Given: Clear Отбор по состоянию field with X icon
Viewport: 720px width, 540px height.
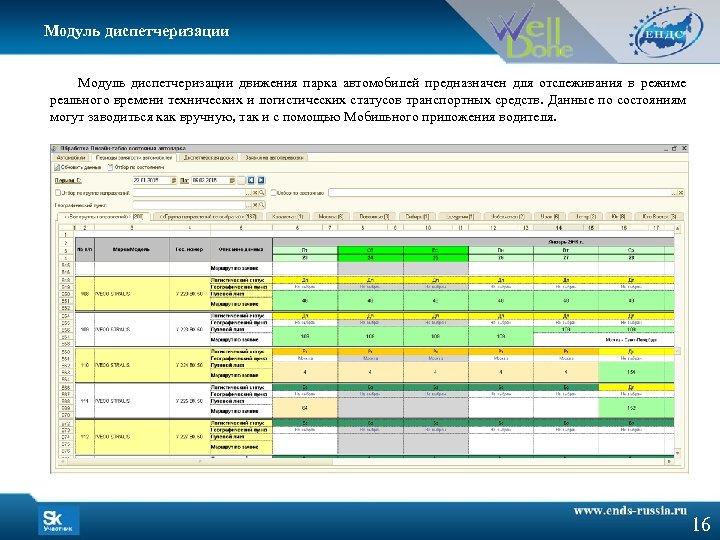Looking at the screenshot, I should (681, 193).
